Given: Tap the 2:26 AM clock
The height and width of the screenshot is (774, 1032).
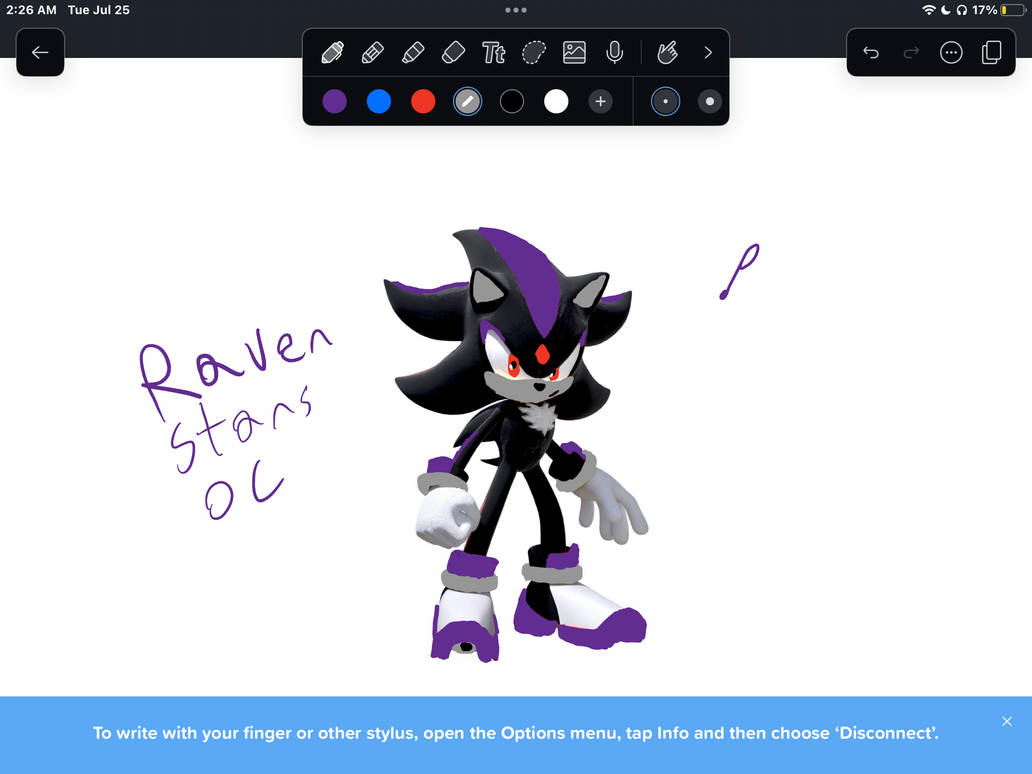Looking at the screenshot, I should point(31,10).
